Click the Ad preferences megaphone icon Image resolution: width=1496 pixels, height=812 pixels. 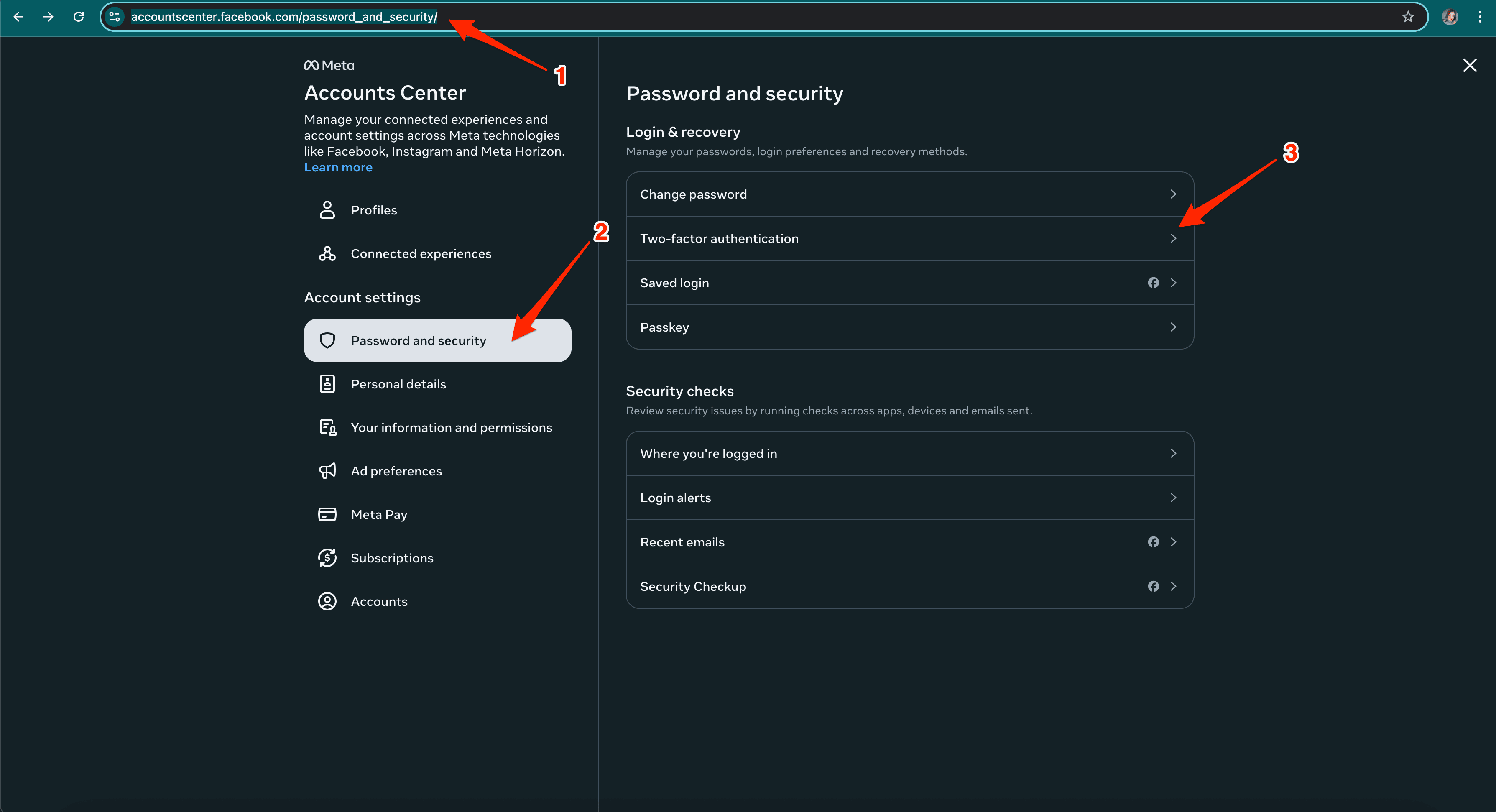[327, 470]
